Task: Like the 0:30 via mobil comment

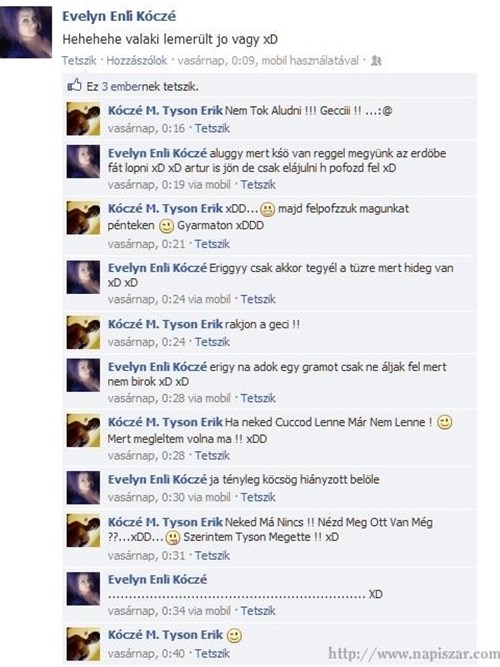Action: (x=258, y=497)
